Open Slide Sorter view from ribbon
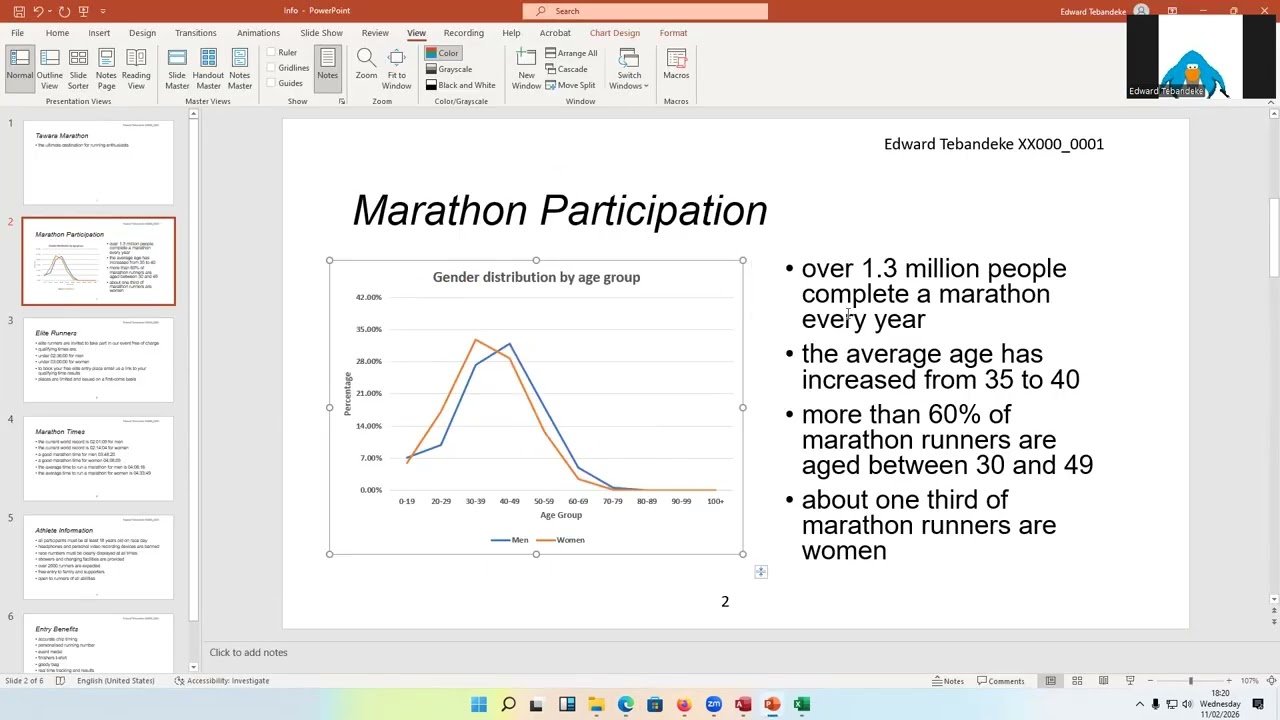 [78, 69]
